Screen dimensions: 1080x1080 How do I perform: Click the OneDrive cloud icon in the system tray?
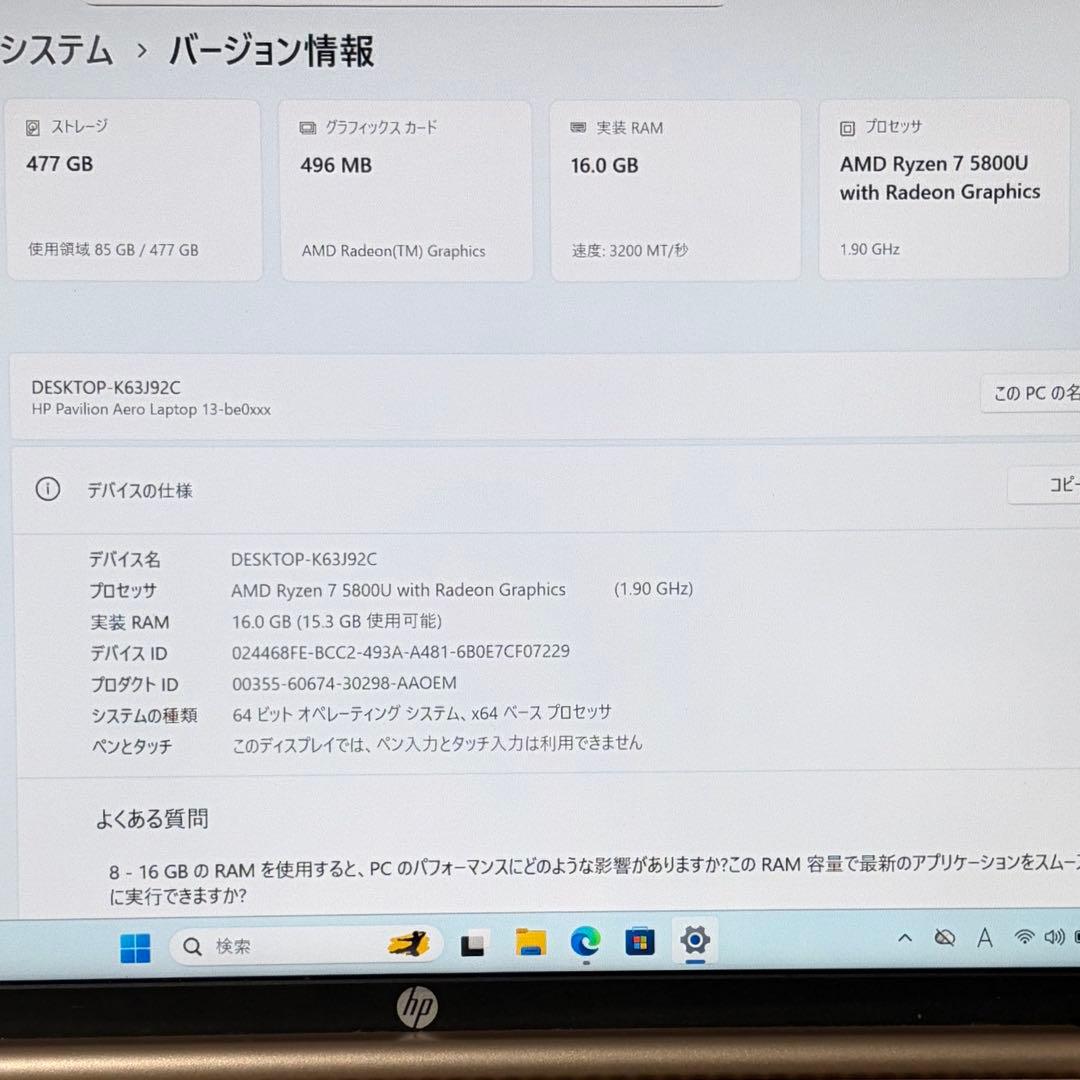click(943, 938)
